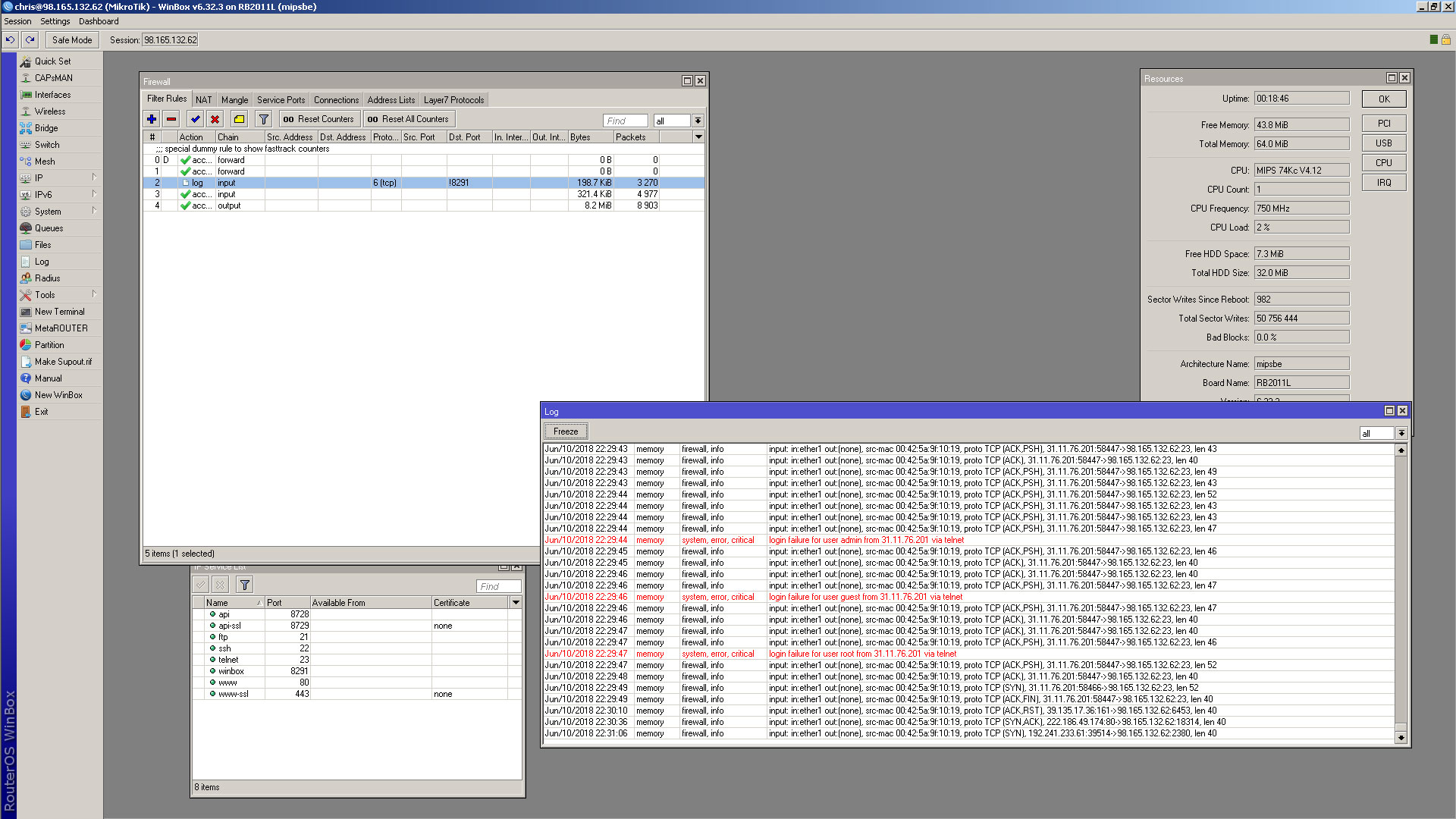1456x819 pixels.
Task: Open the Firewall filter funnel icon
Action: point(264,119)
